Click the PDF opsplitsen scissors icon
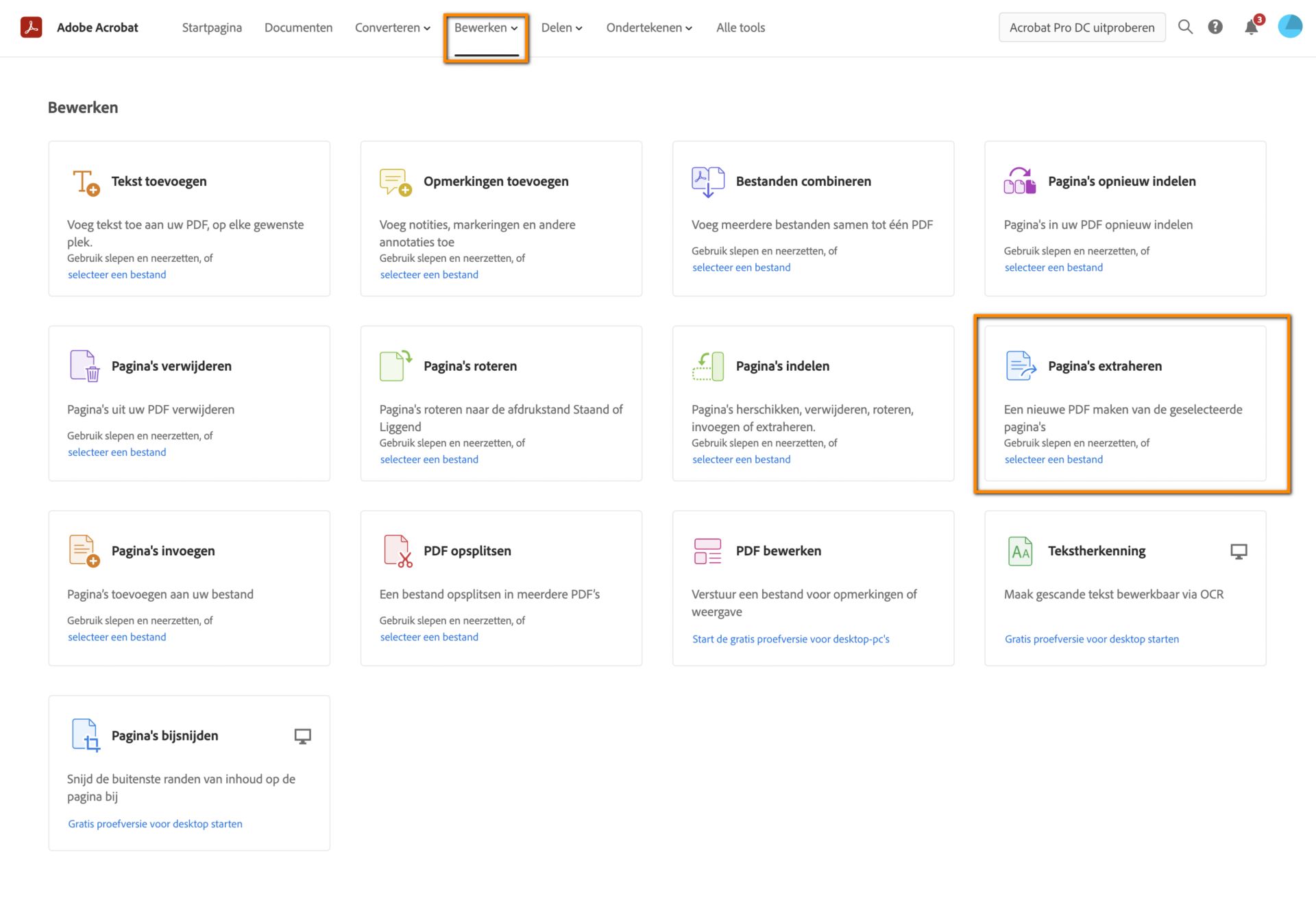Screen dimensions: 1316x922 coord(398,551)
